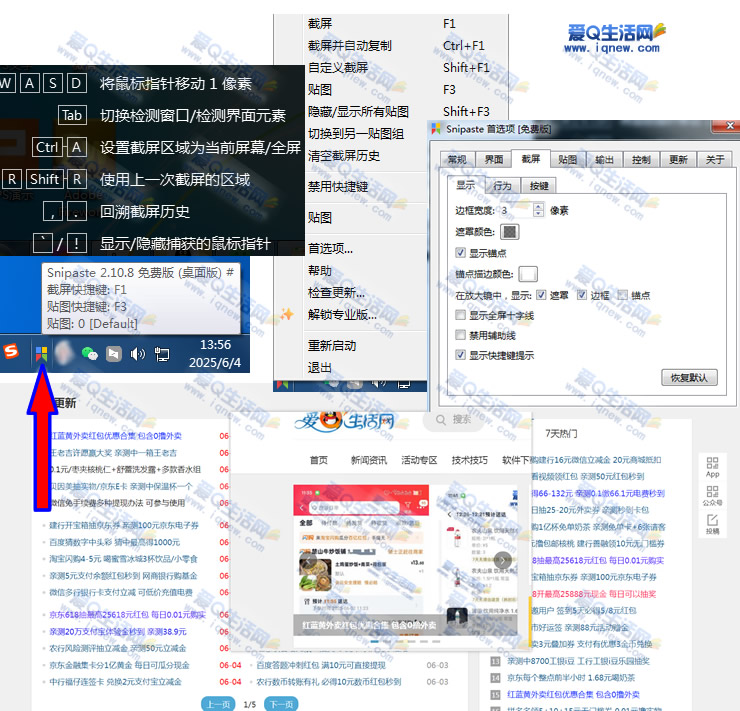This screenshot has width=740, height=711.
Task: Open the Snipaste tray icon in taskbar
Action: [42, 353]
